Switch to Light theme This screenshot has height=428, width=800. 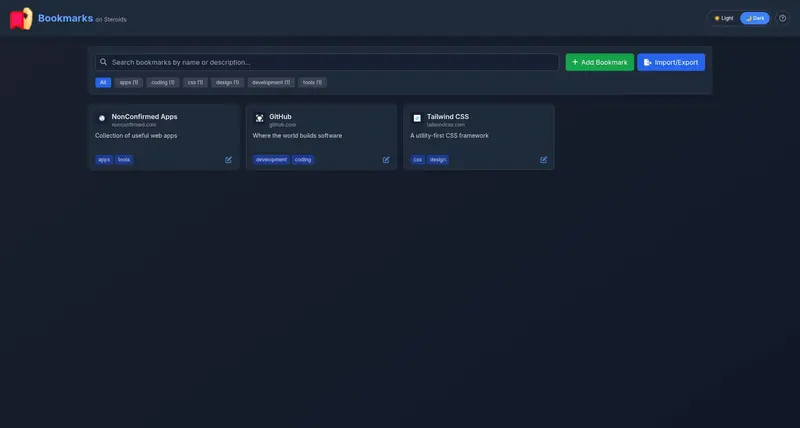[723, 18]
